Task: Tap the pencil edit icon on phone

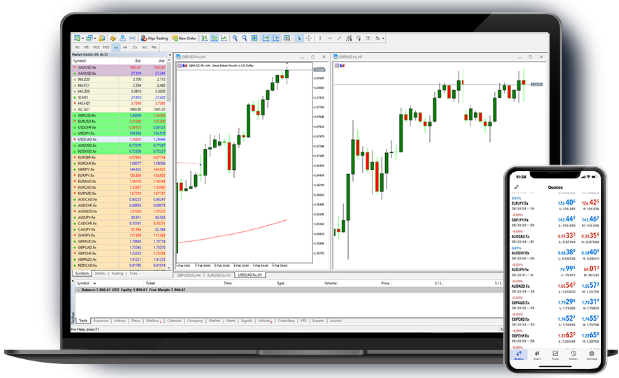Action: coord(516,187)
